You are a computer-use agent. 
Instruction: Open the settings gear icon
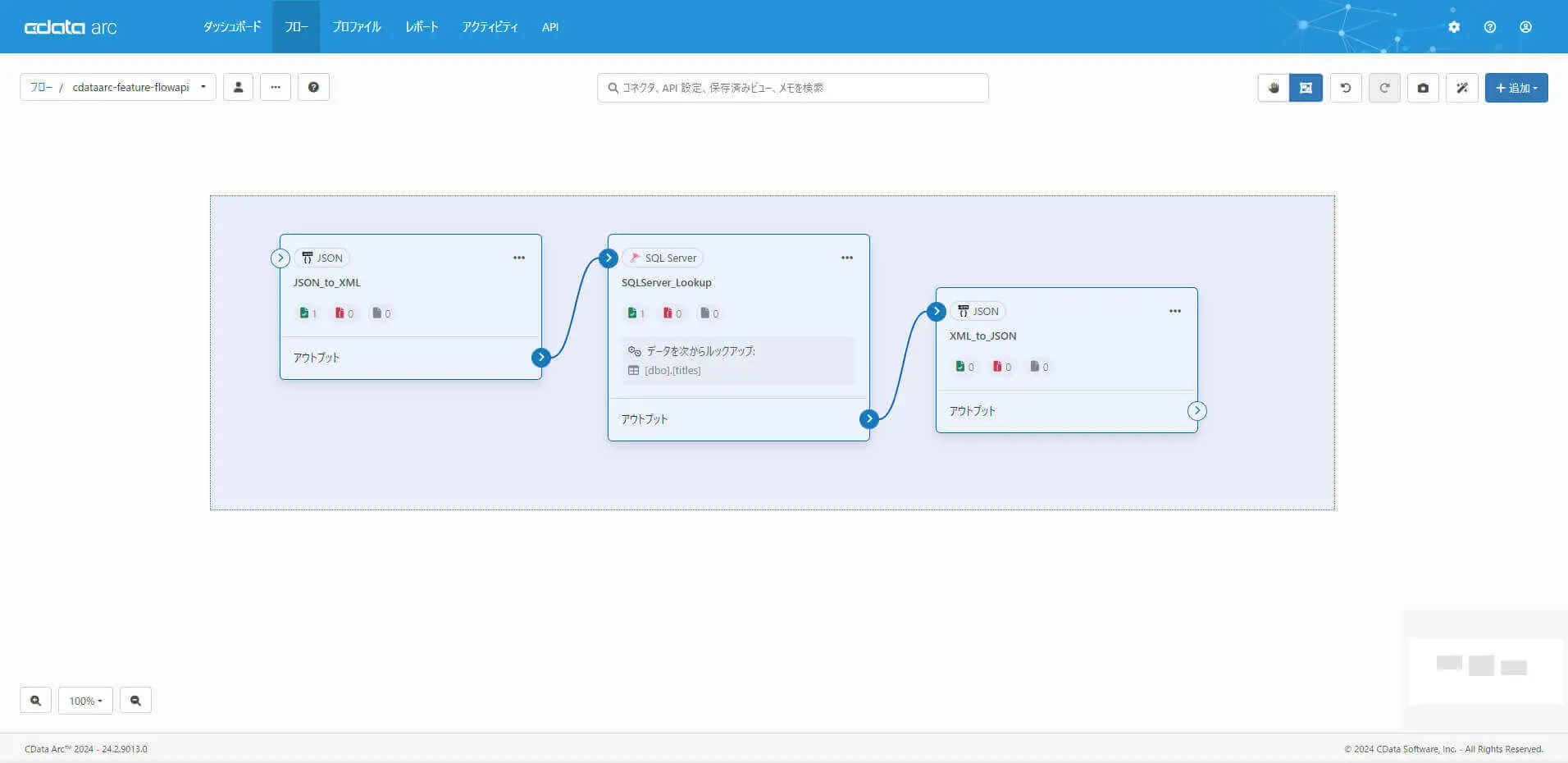pyautogui.click(x=1454, y=27)
